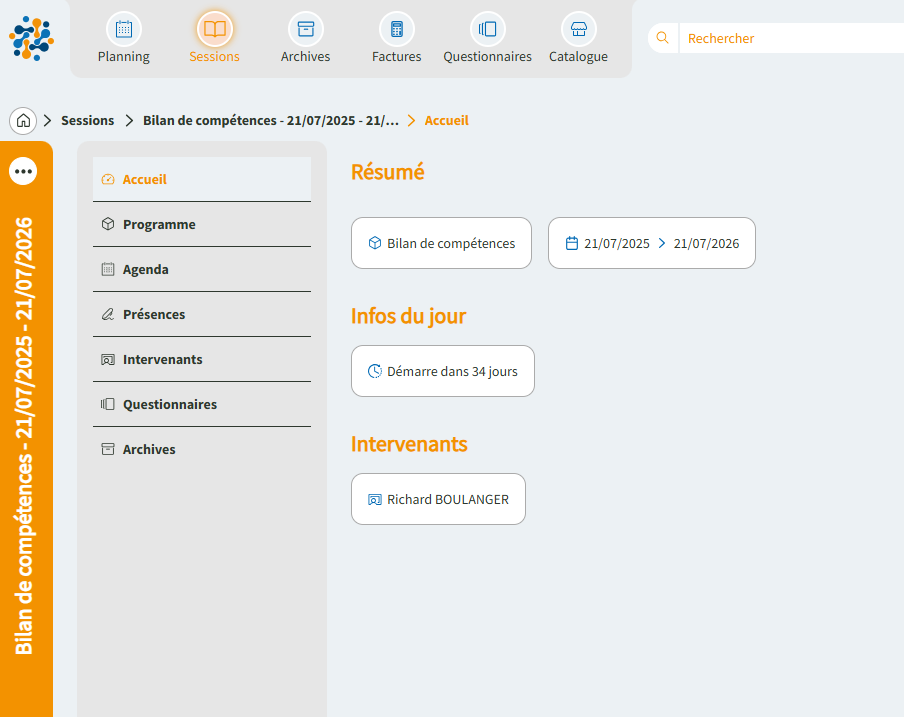Click the Sessions book icon
The height and width of the screenshot is (717, 904).
pyautogui.click(x=214, y=29)
